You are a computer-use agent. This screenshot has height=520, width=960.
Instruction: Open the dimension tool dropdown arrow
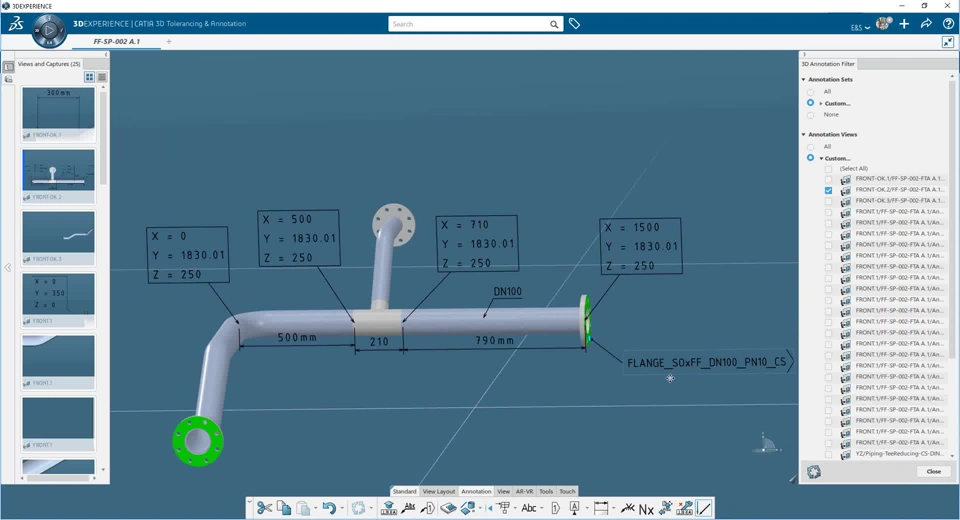[x=613, y=508]
